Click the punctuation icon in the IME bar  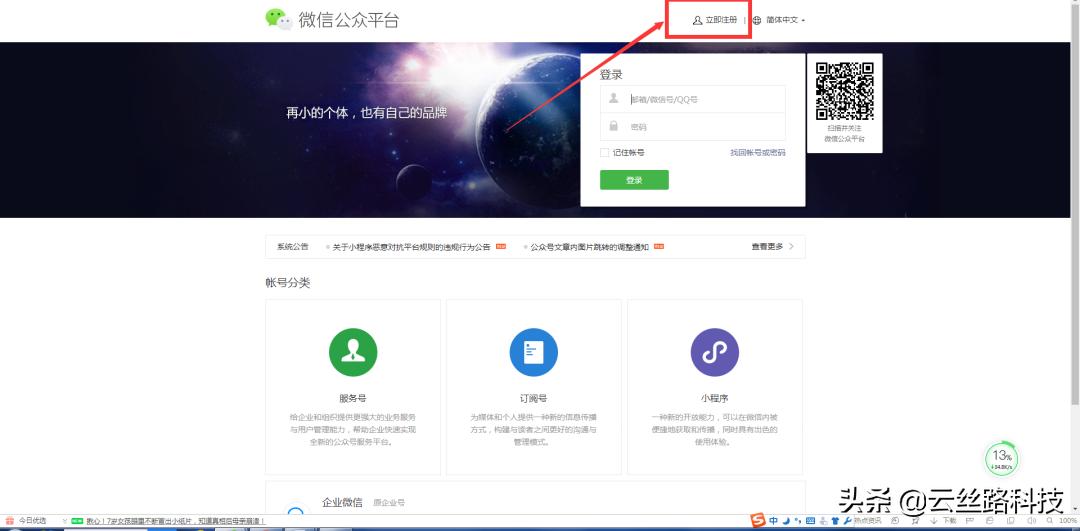click(798, 520)
